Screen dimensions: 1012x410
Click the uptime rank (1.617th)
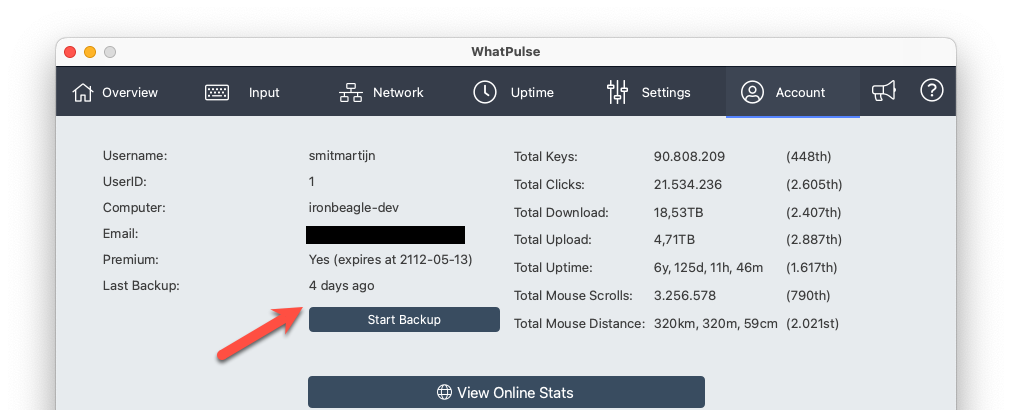pyautogui.click(x=813, y=267)
